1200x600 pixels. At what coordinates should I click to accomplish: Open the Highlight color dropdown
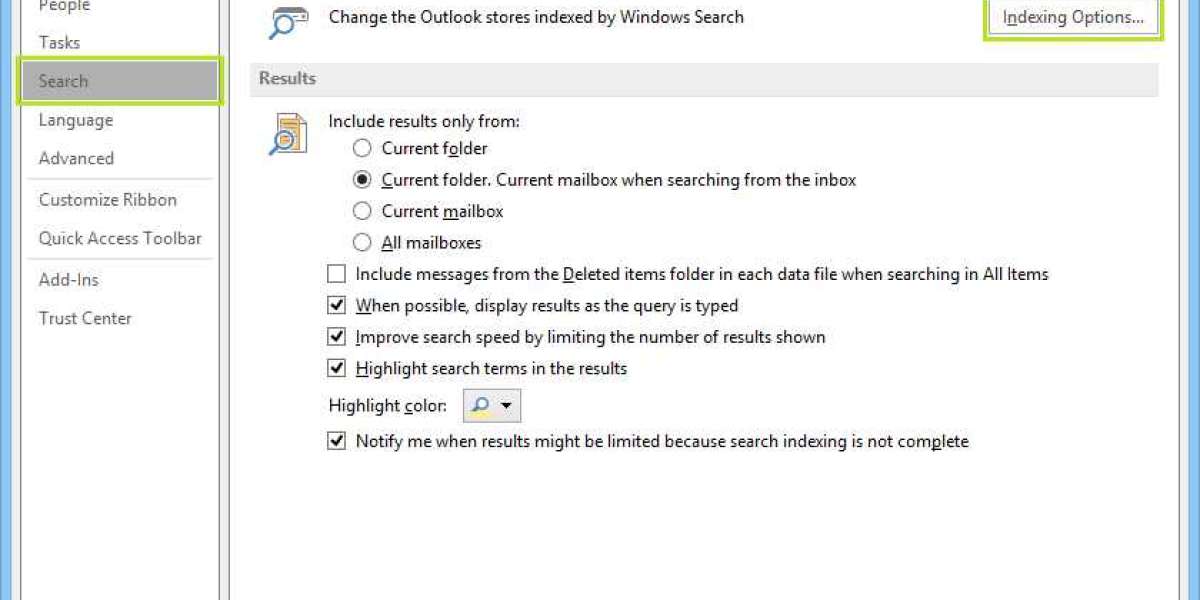click(491, 405)
